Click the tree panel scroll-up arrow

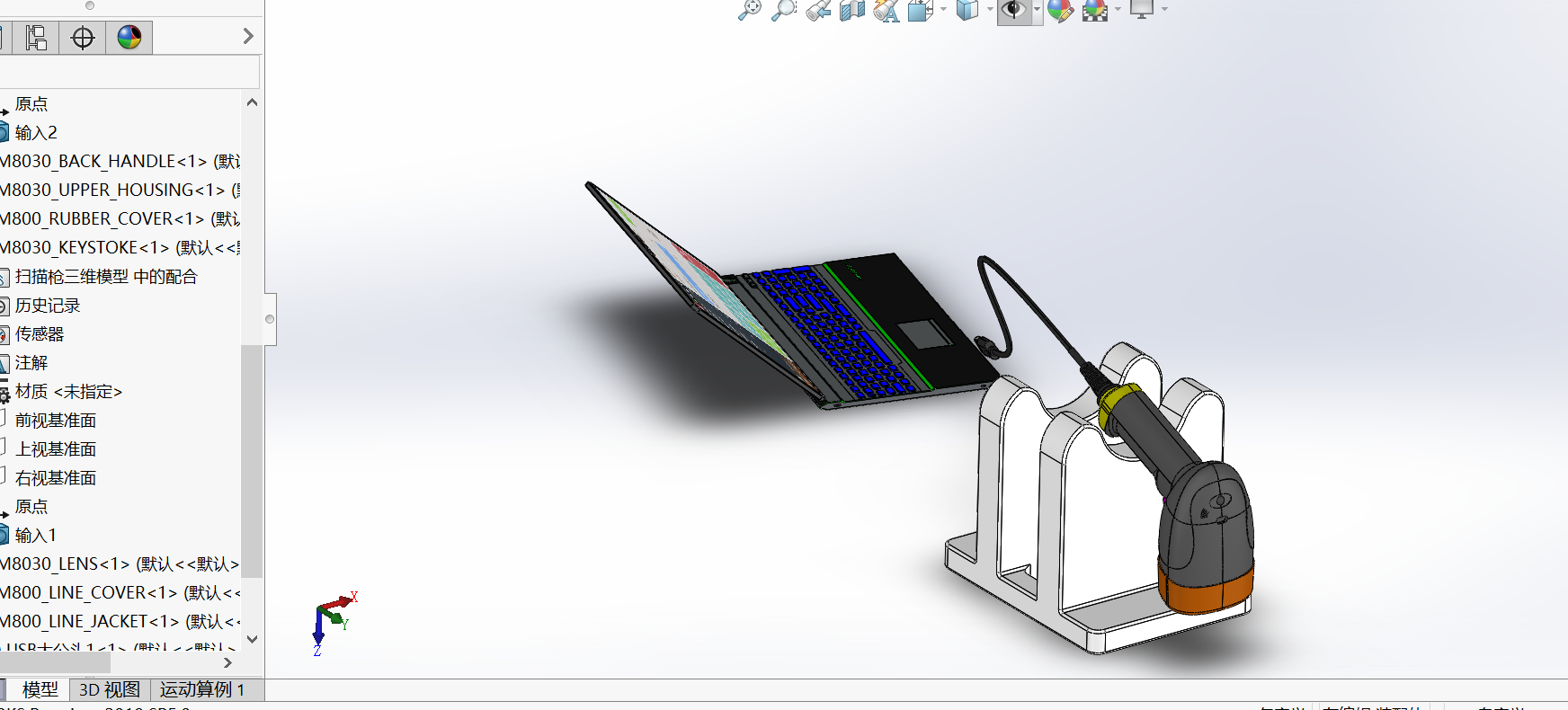[x=252, y=102]
